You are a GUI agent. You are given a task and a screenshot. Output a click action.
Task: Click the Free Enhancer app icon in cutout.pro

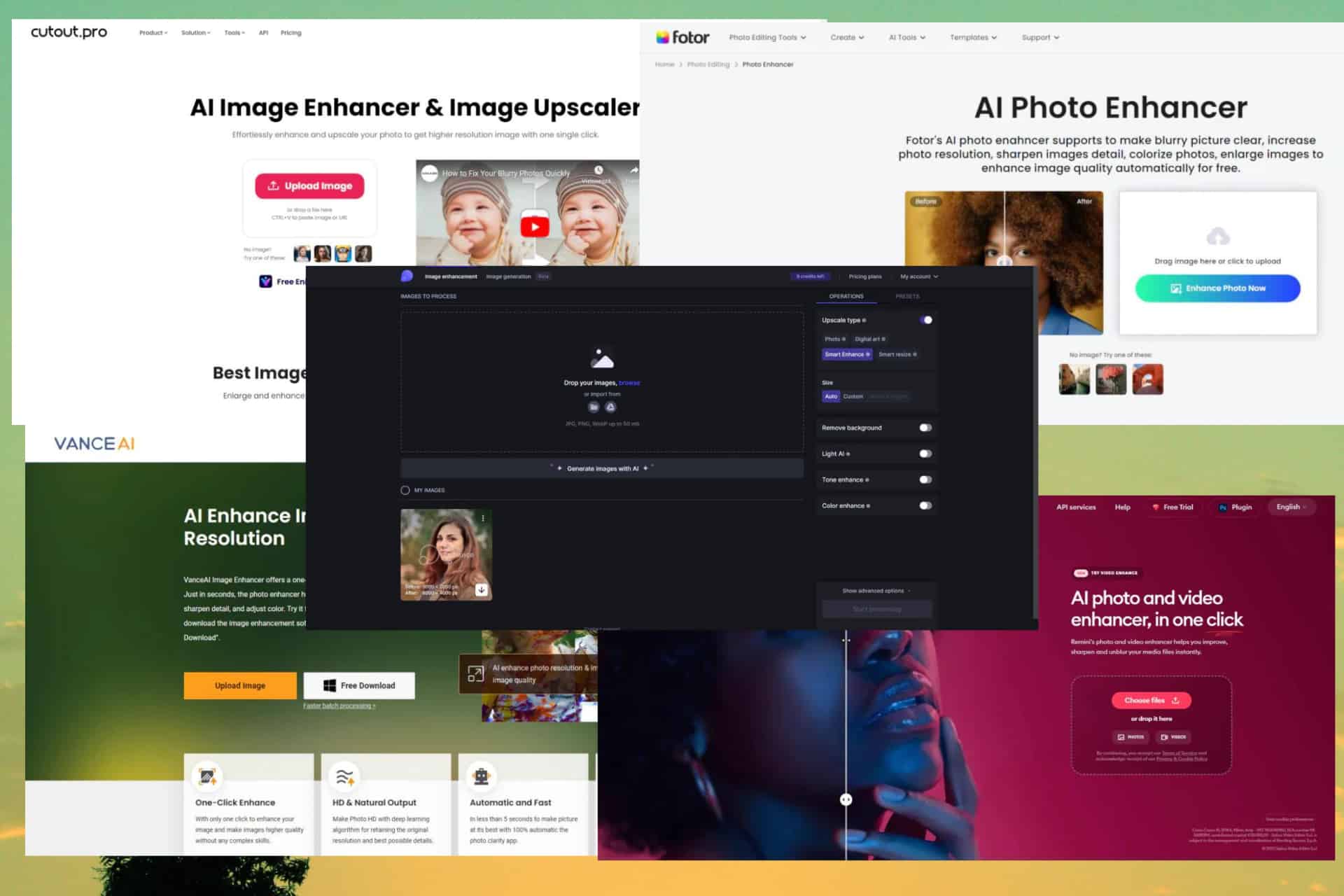pos(265,281)
